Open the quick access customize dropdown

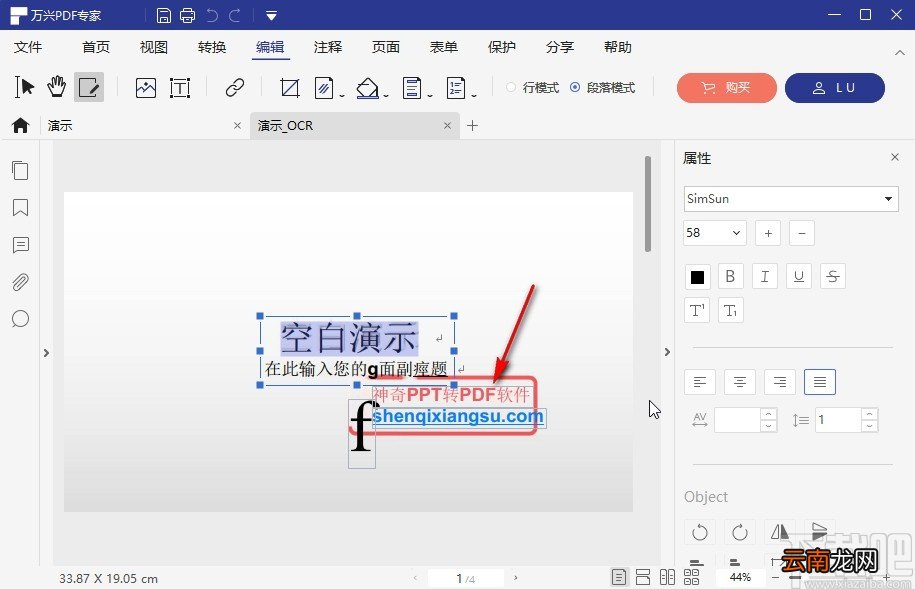[271, 16]
